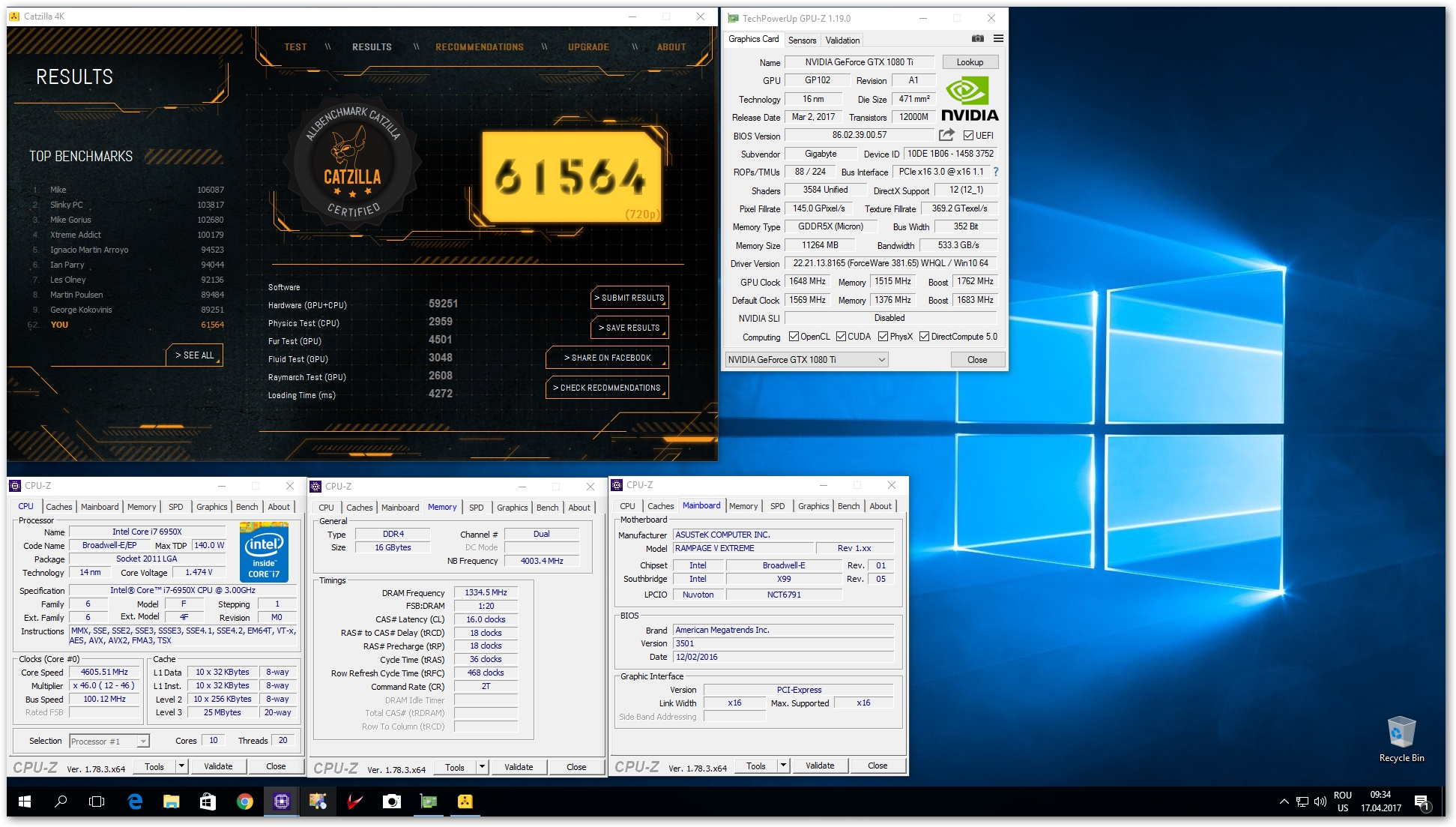Click SAVE RESULTS in Catzilla
This screenshot has width=1456, height=827.
point(629,328)
